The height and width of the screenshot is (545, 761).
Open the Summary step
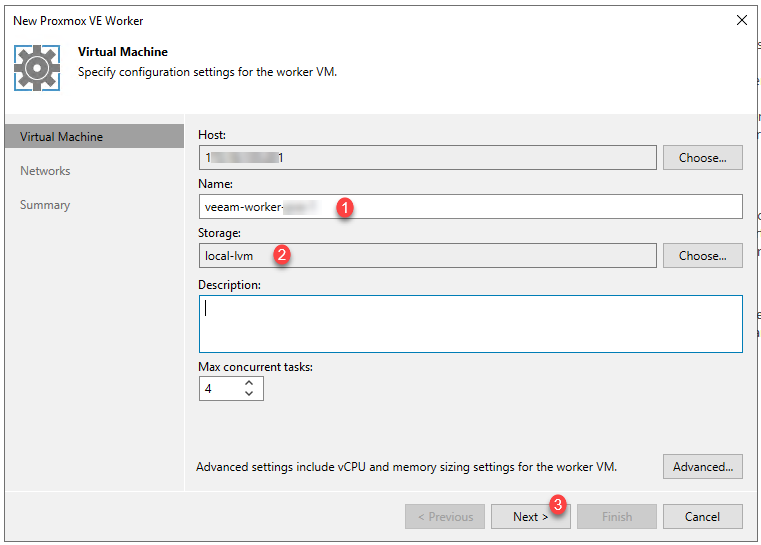coord(45,205)
